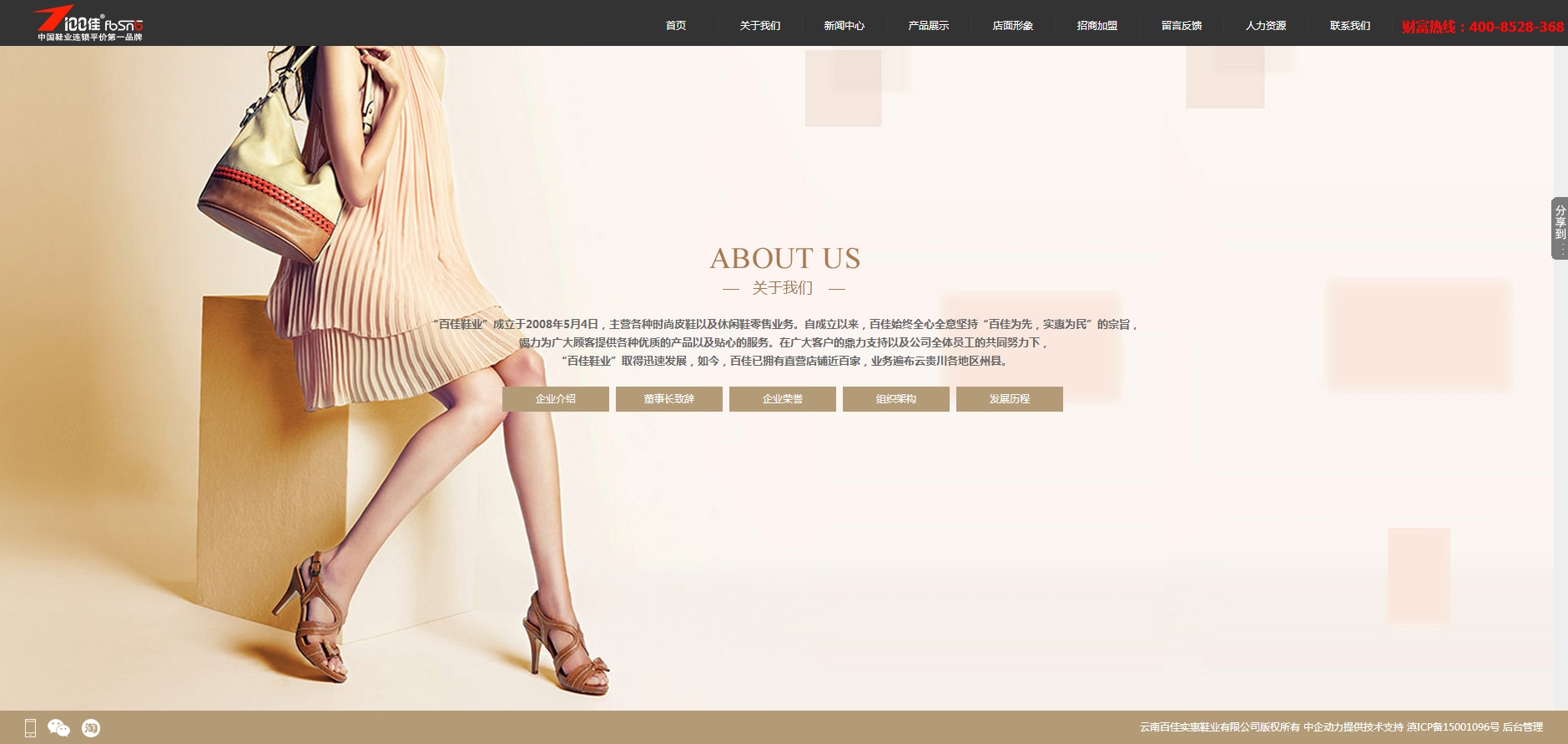The height and width of the screenshot is (744, 1568).
Task: Expand the 分享到 share side tab
Action: pos(1559,228)
